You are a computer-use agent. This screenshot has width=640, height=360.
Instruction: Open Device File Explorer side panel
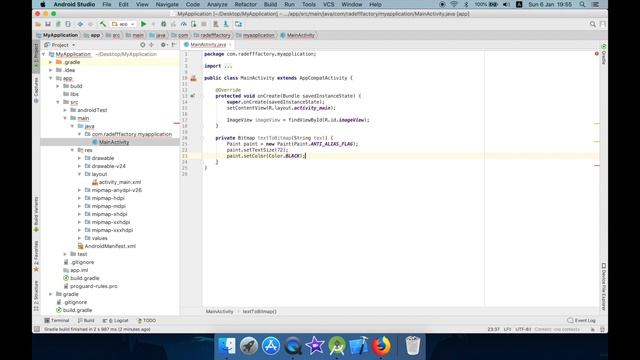(x=604, y=287)
